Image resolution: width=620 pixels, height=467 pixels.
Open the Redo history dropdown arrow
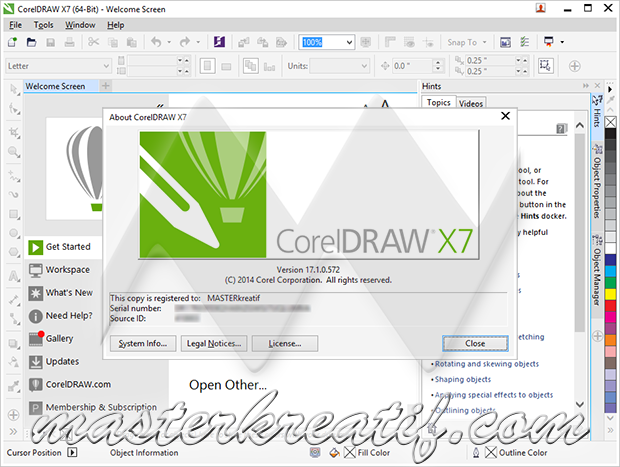click(198, 42)
